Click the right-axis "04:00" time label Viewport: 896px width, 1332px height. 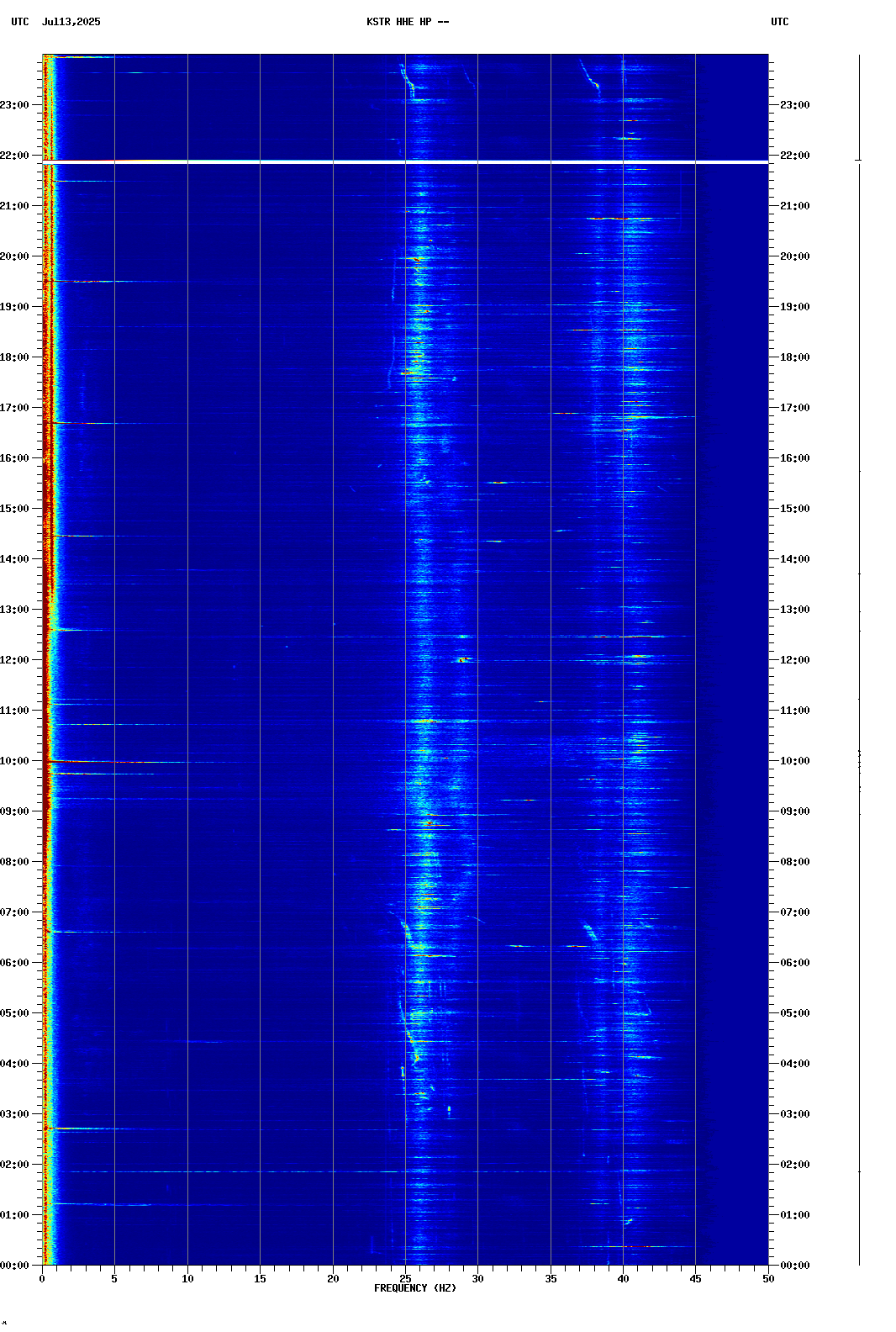tap(795, 1064)
